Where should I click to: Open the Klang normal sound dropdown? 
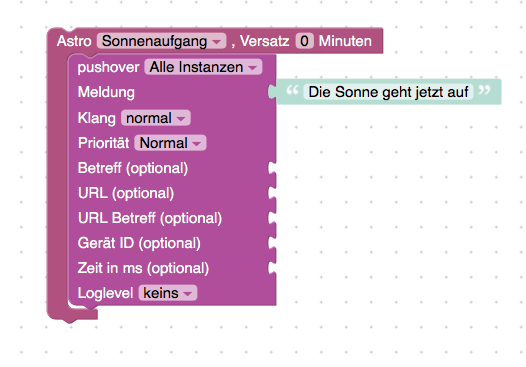pyautogui.click(x=156, y=118)
